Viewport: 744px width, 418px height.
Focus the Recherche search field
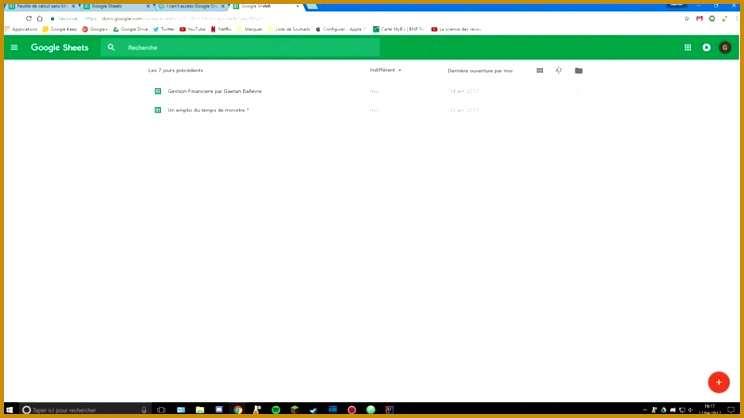point(240,47)
